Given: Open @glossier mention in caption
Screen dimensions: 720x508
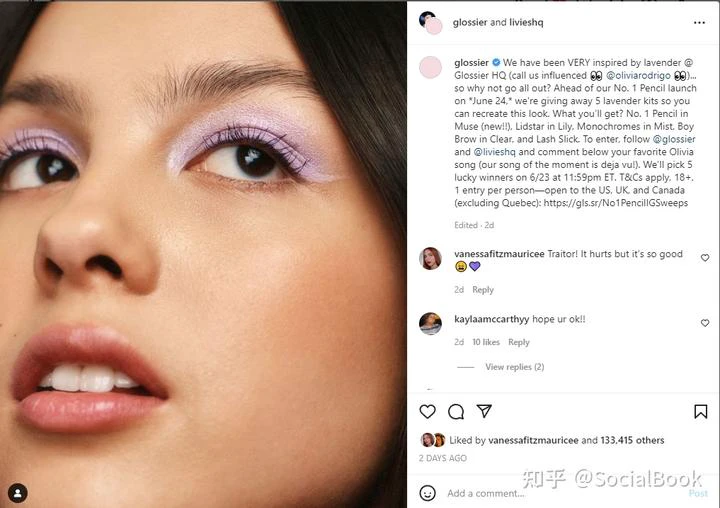Looking at the screenshot, I should click(x=674, y=139).
